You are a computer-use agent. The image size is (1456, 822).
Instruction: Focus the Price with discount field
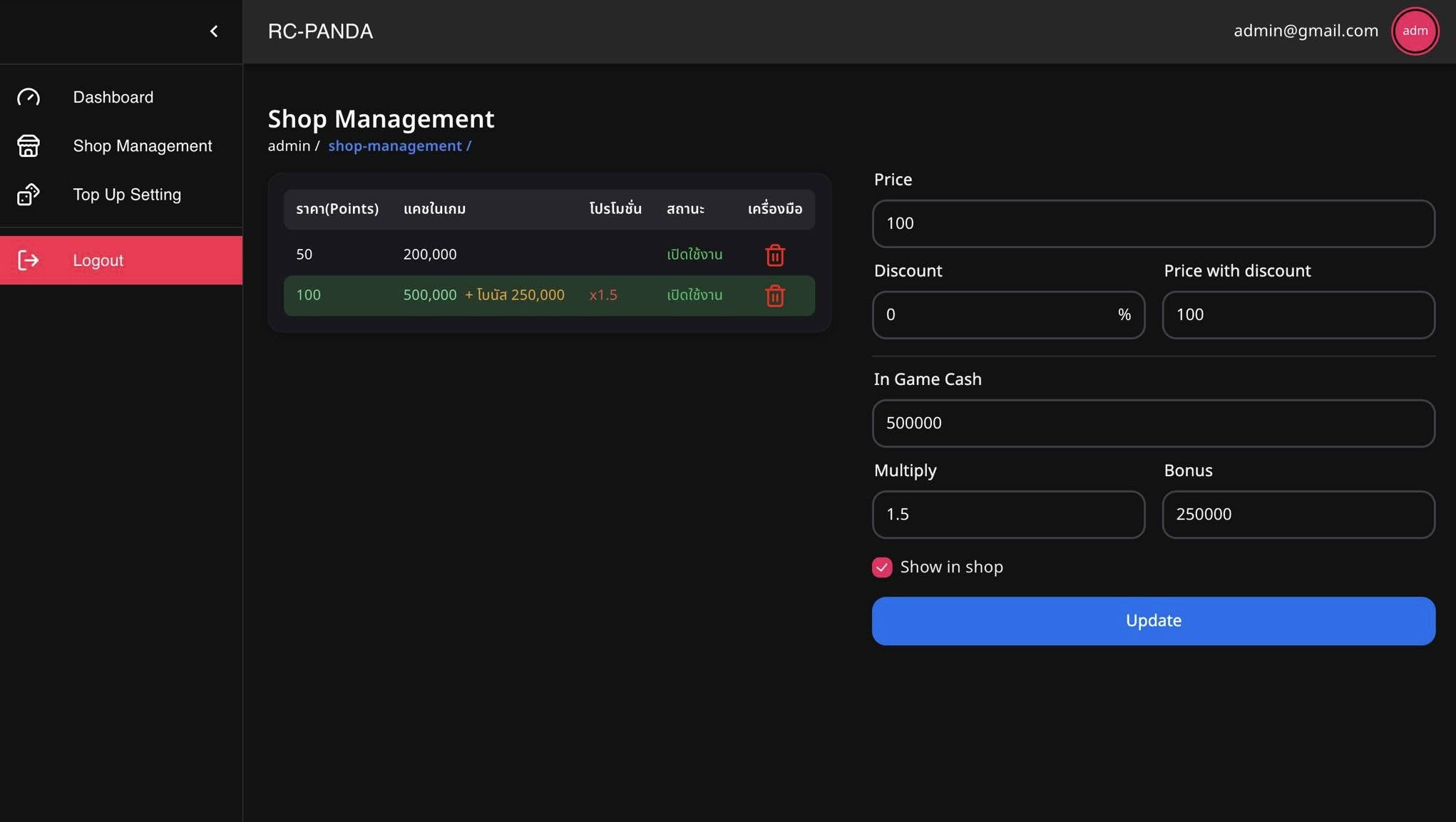coord(1298,315)
